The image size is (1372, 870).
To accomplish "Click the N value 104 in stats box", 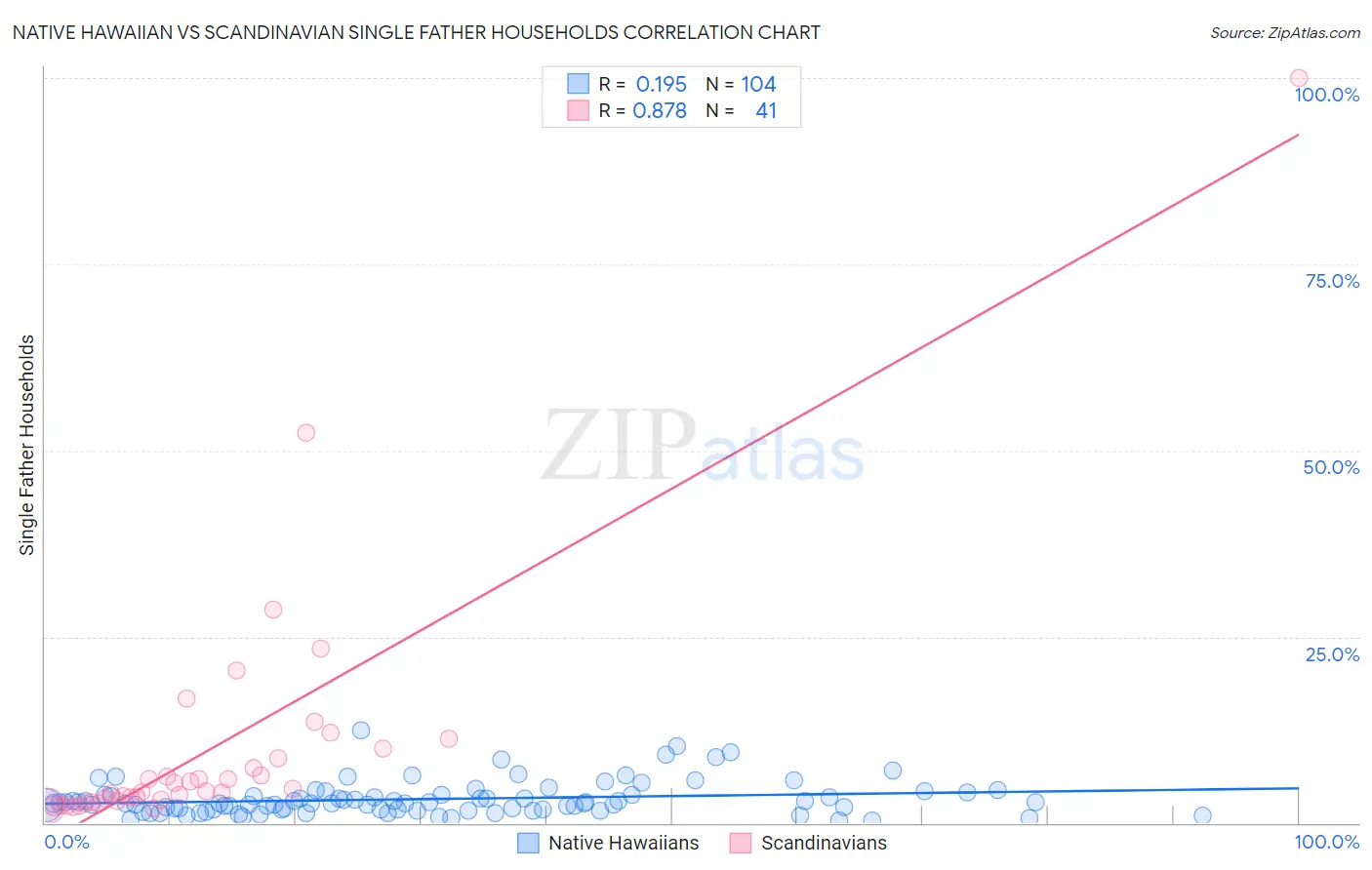I will [x=758, y=84].
